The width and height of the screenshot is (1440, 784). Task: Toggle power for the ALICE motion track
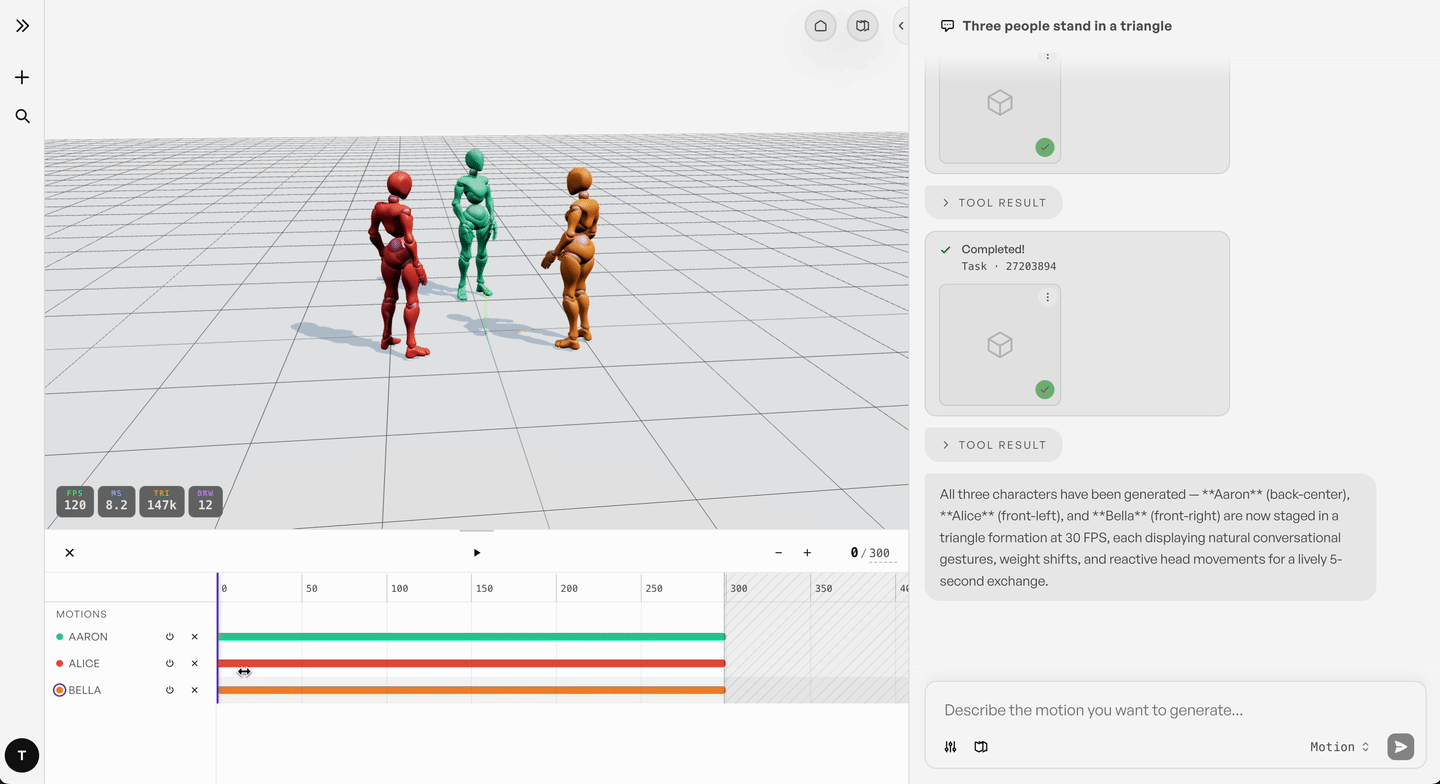click(x=170, y=664)
